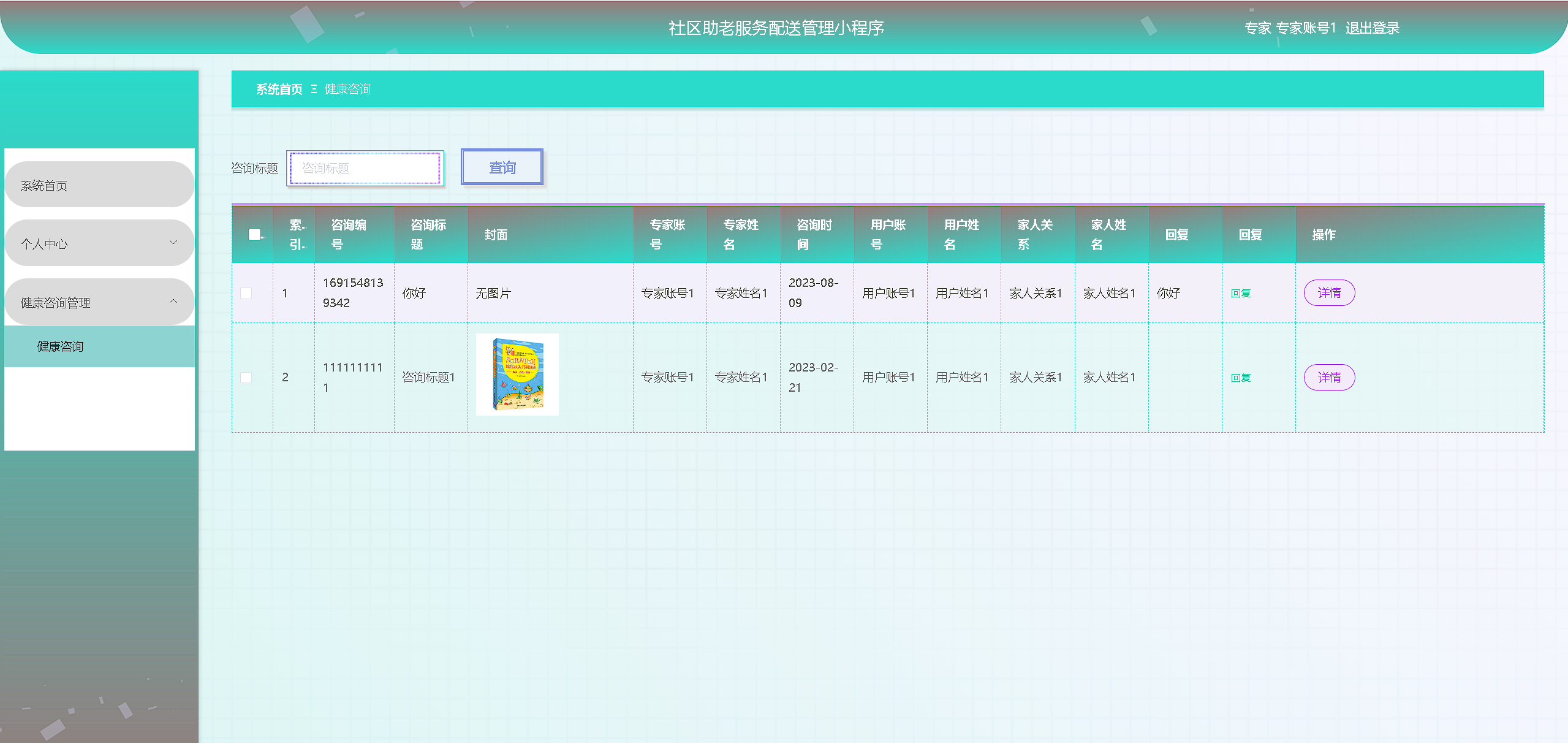The image size is (1568, 743).
Task: Click 系统首页 breadcrumb link
Action: click(279, 90)
